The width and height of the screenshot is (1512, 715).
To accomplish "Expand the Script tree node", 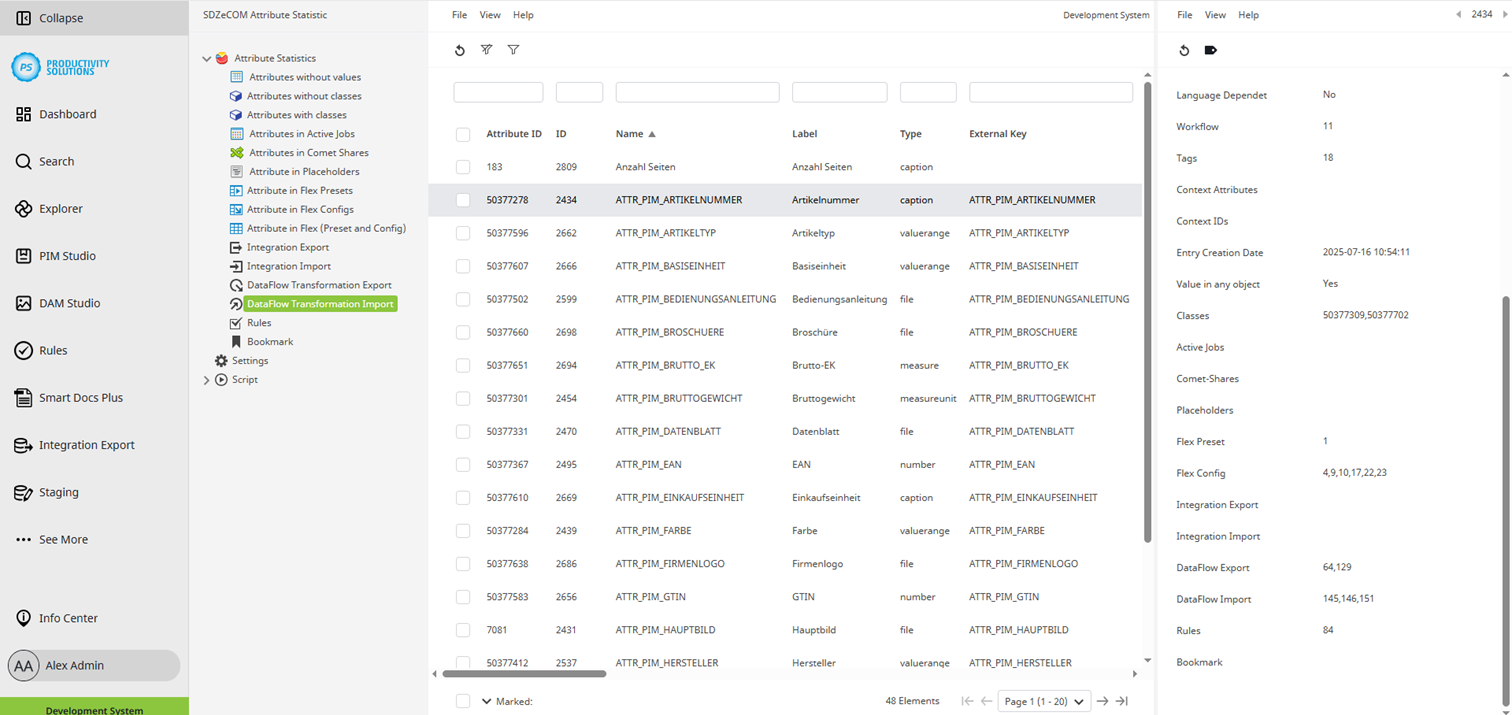I will 206,379.
